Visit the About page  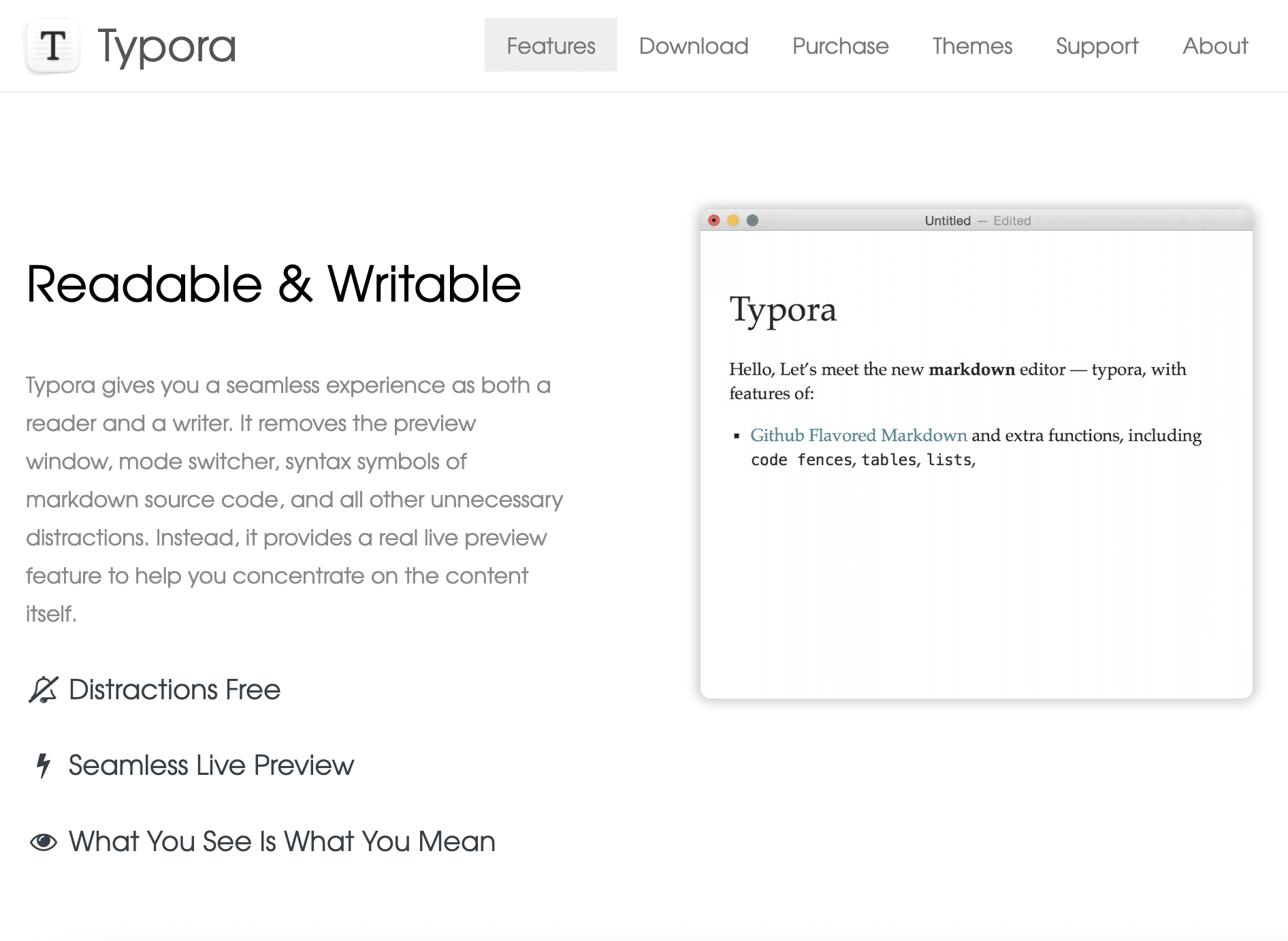click(1215, 46)
